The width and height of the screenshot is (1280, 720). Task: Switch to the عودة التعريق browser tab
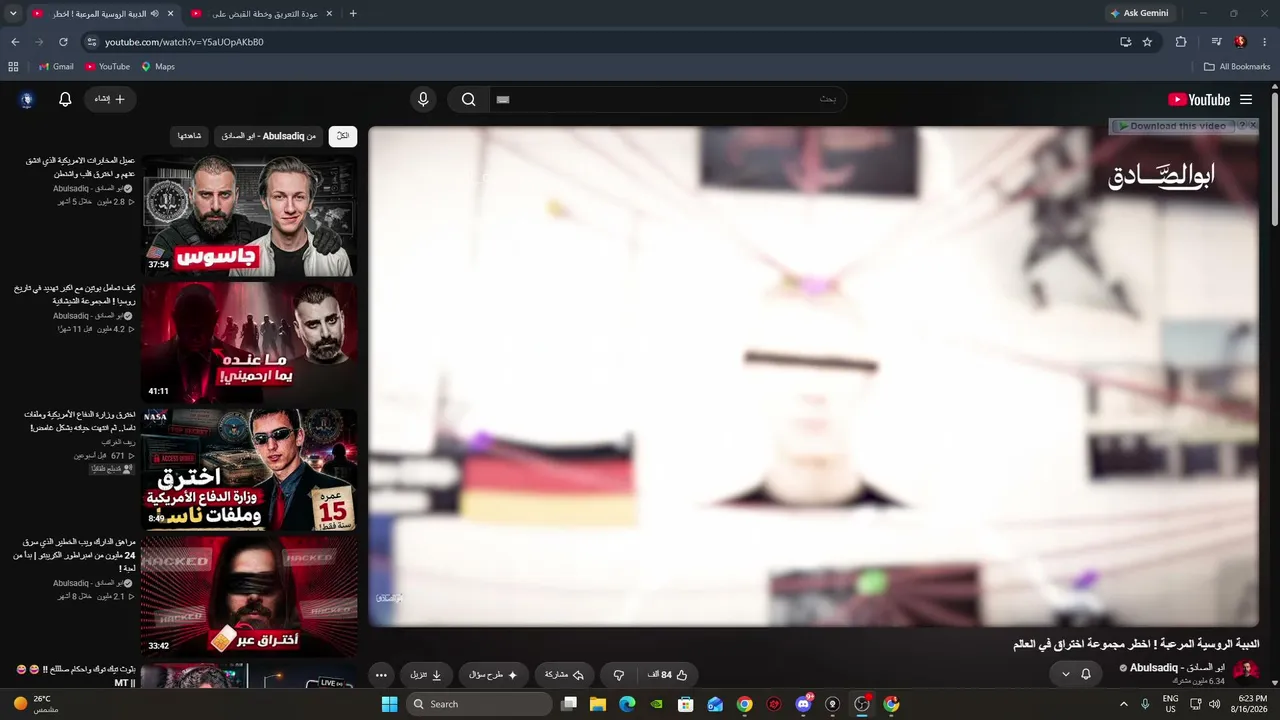tap(261, 13)
